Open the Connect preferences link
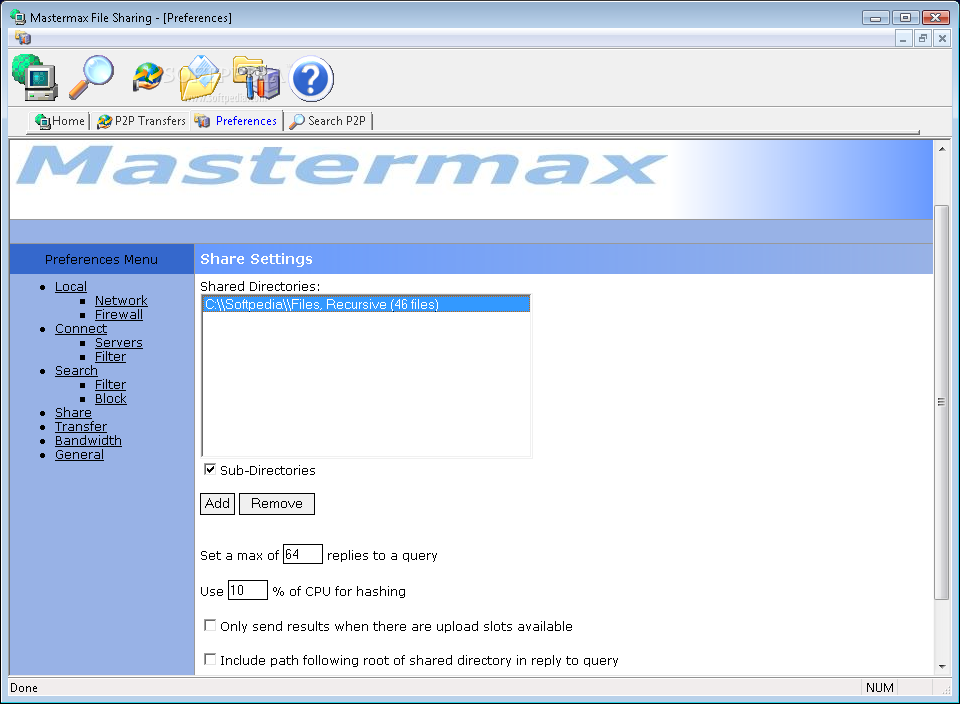 (81, 329)
